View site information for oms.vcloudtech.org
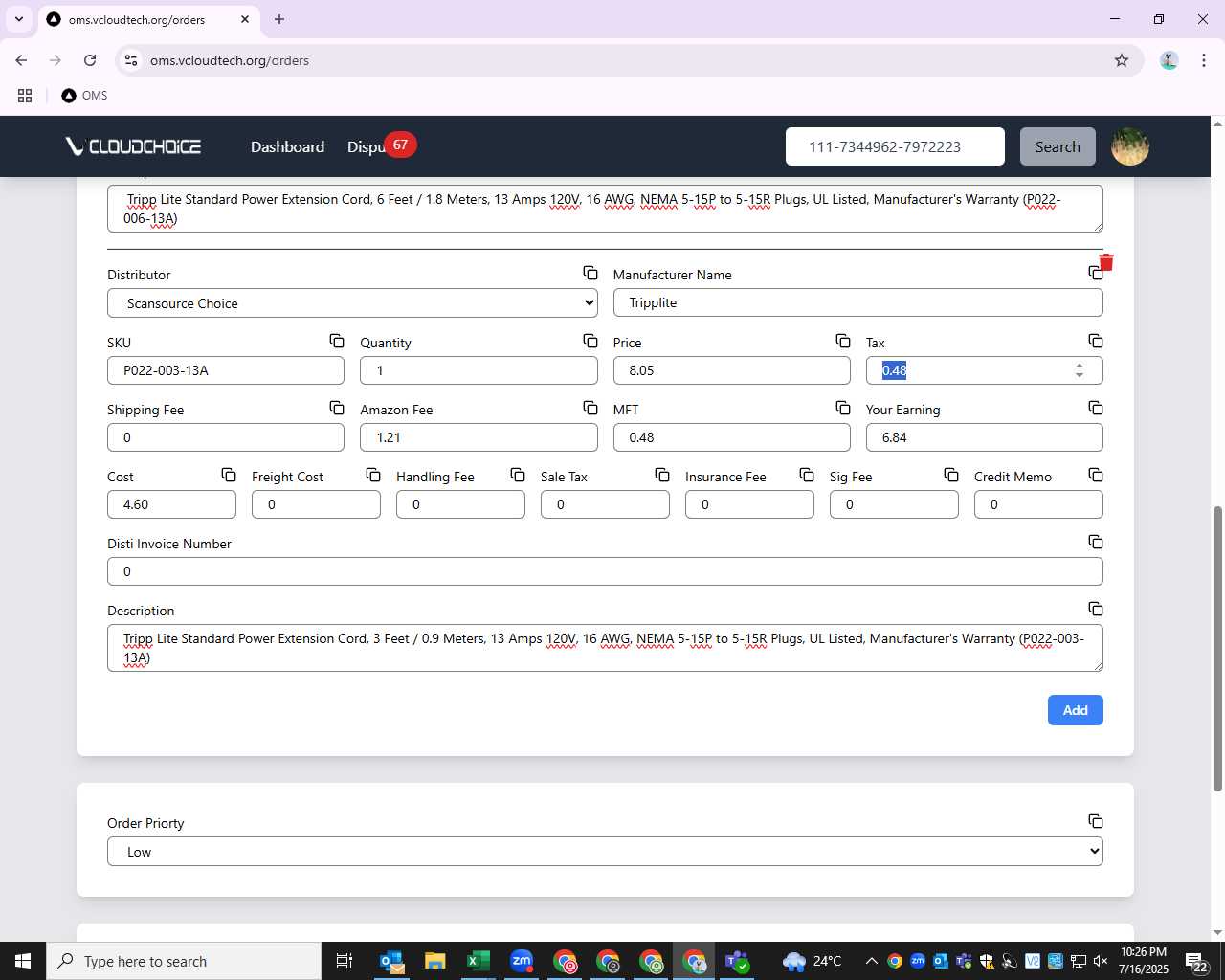 131,60
